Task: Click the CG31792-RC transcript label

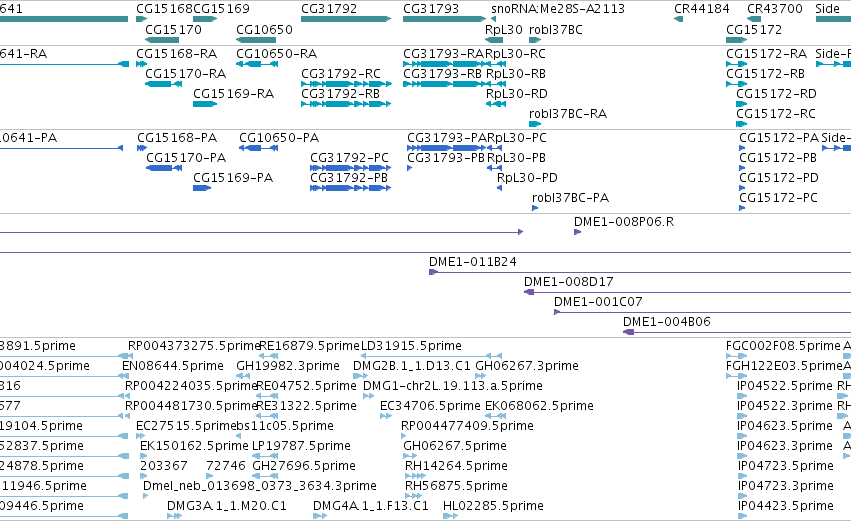Action: (x=341, y=73)
